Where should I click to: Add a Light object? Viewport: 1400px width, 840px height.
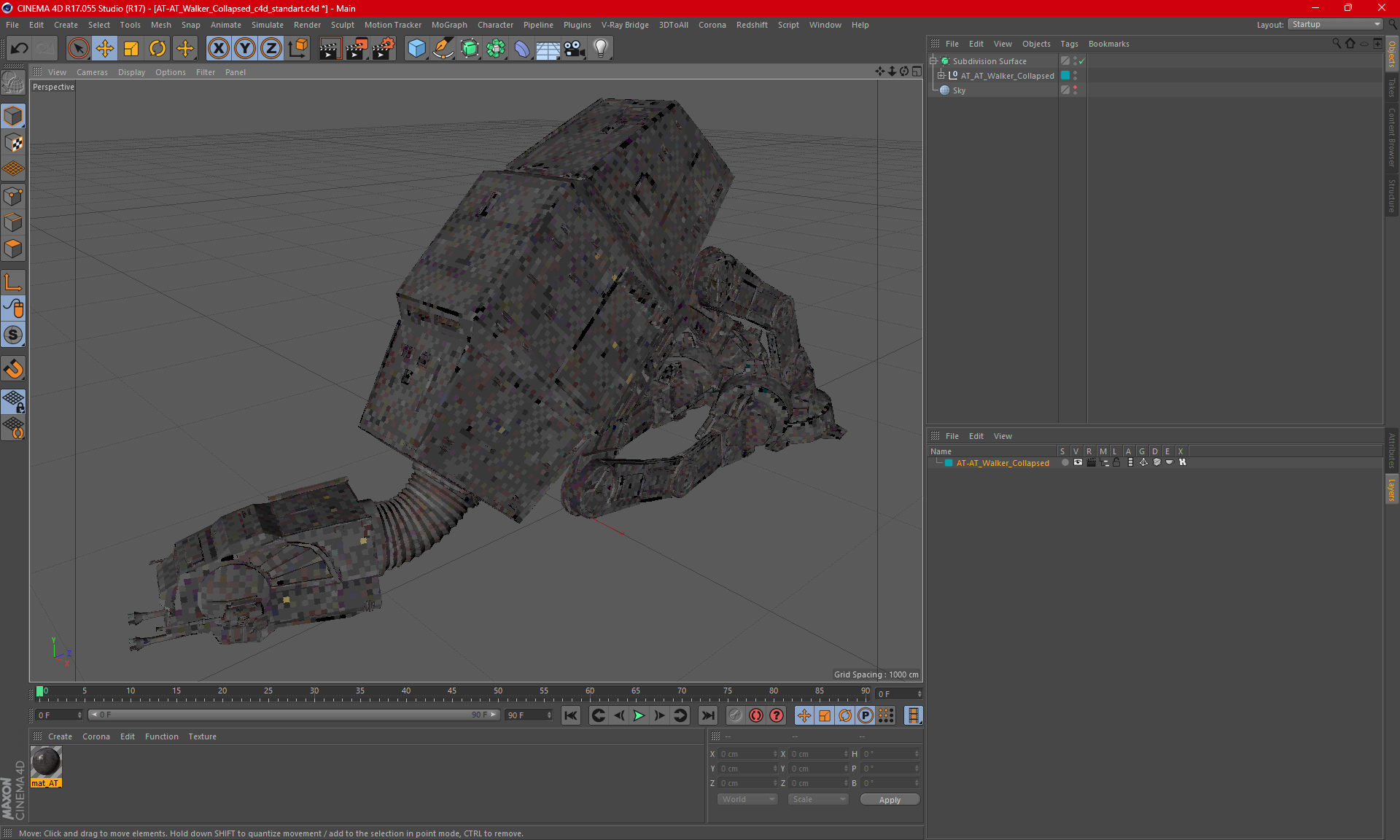pos(600,49)
